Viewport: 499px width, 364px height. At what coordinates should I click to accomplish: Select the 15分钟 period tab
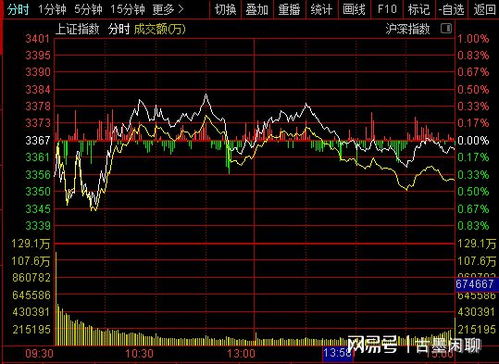point(128,9)
